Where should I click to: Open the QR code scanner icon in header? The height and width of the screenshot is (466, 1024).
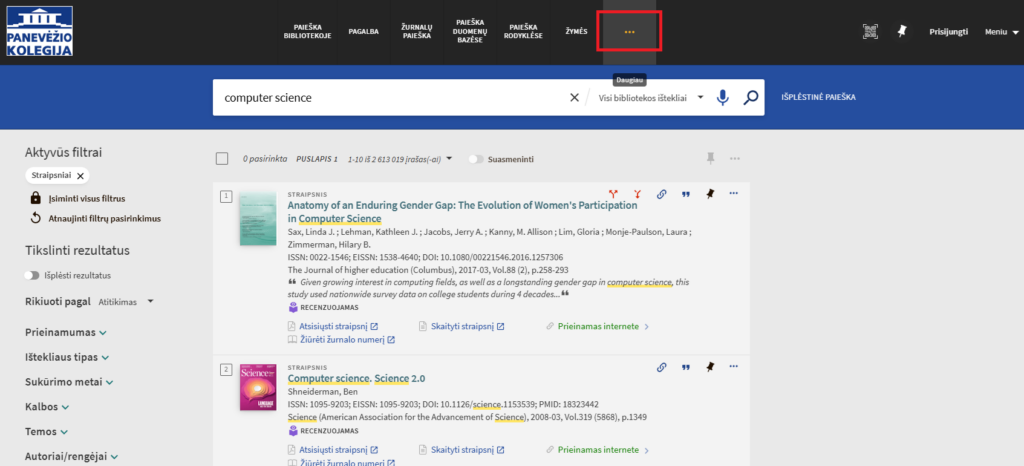870,32
